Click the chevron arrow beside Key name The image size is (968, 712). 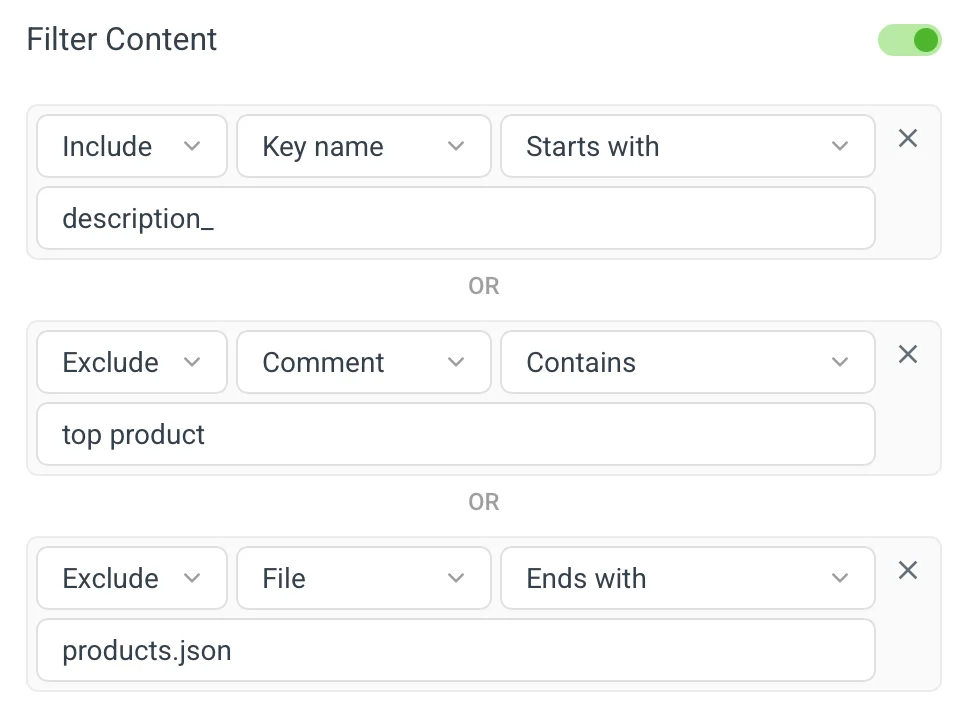point(456,146)
